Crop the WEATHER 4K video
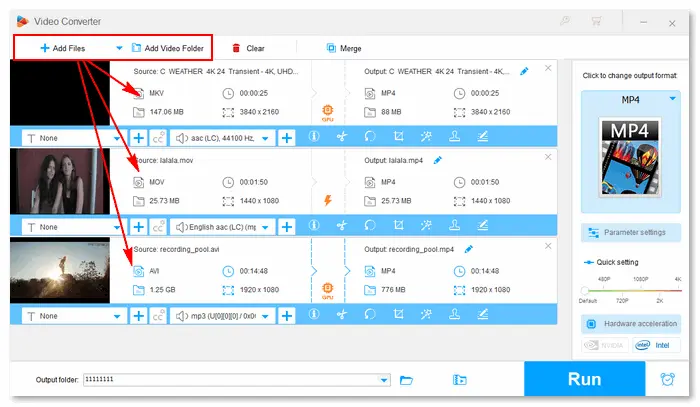The height and width of the screenshot is (407, 700). (398, 137)
